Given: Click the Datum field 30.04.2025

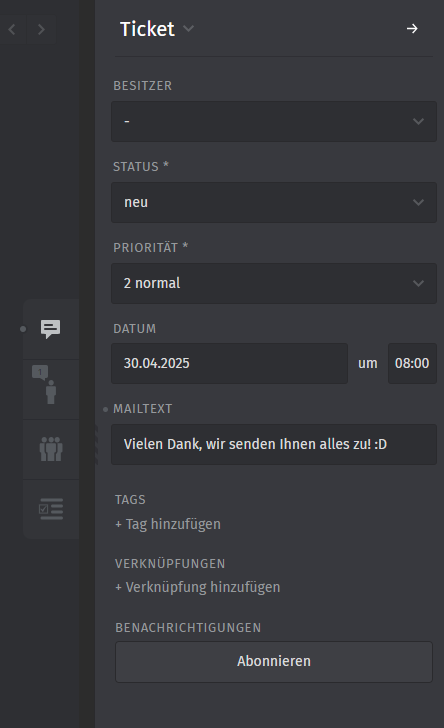Looking at the screenshot, I should click(229, 364).
